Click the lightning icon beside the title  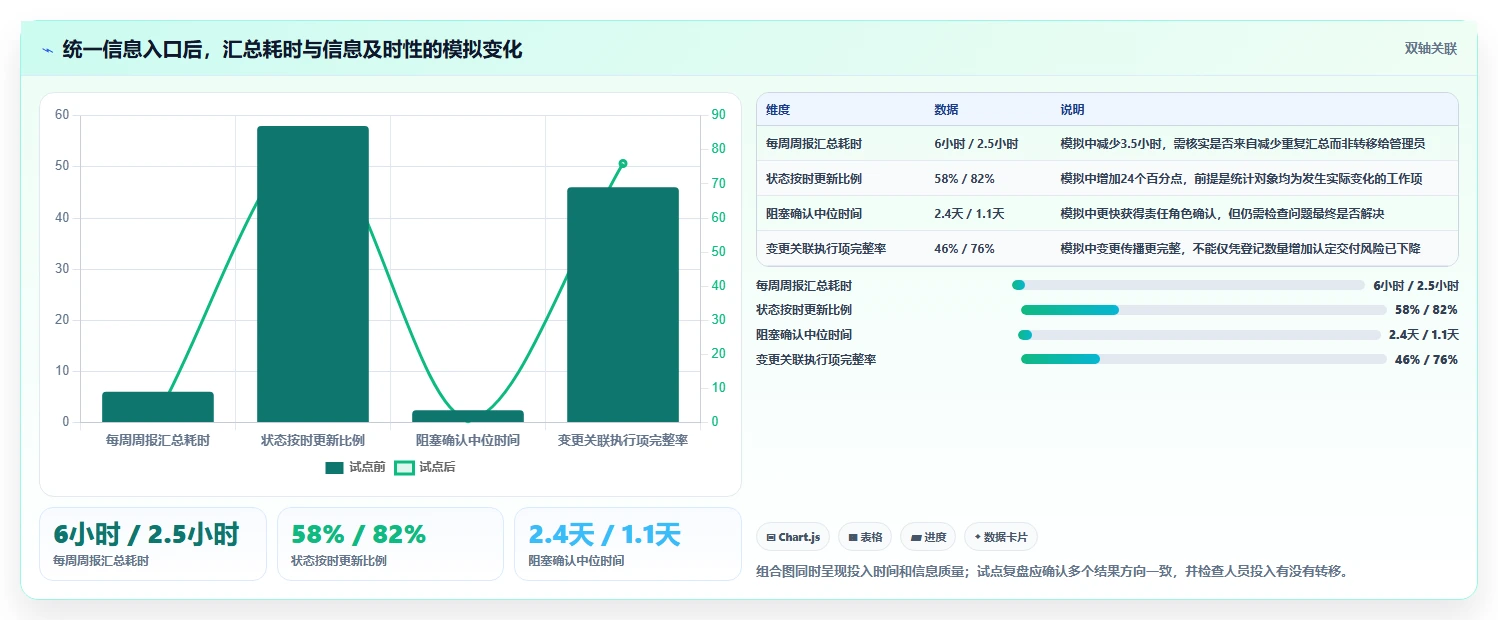48,50
